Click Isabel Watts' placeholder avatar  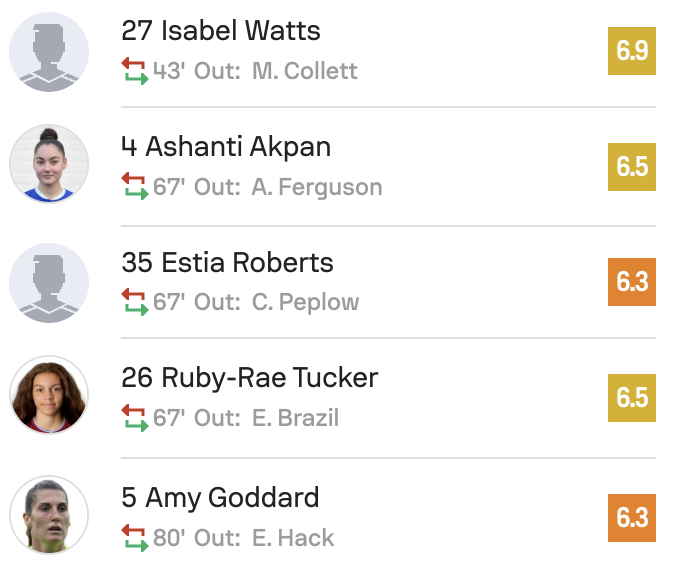click(x=49, y=52)
